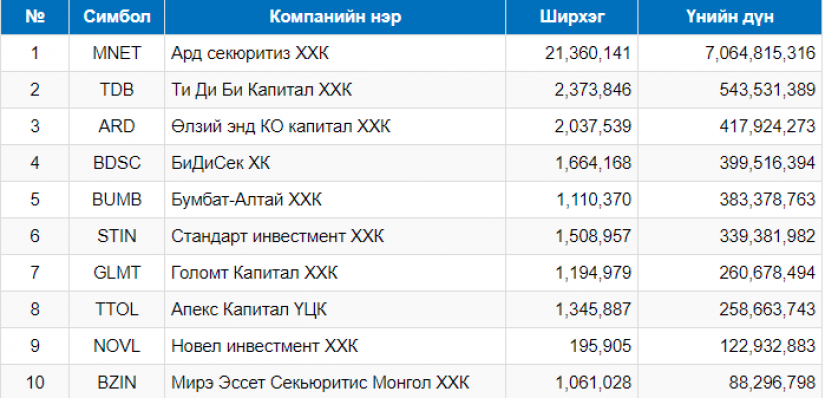Image resolution: width=825 pixels, height=398 pixels.
Task: Select the ARD symbol cell
Action: 117,126
